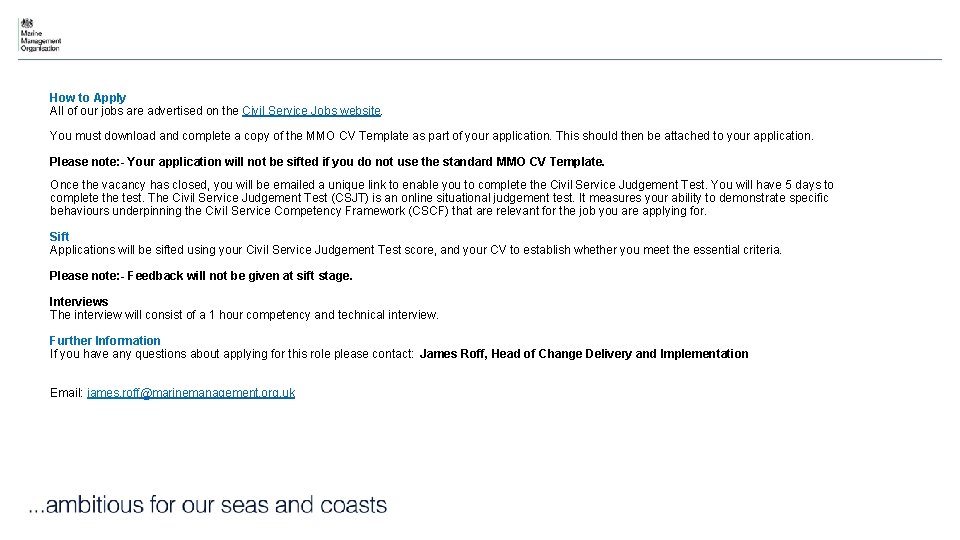Click the 'All of our jobs are advertised' text
The image size is (960, 540).
tap(144, 111)
